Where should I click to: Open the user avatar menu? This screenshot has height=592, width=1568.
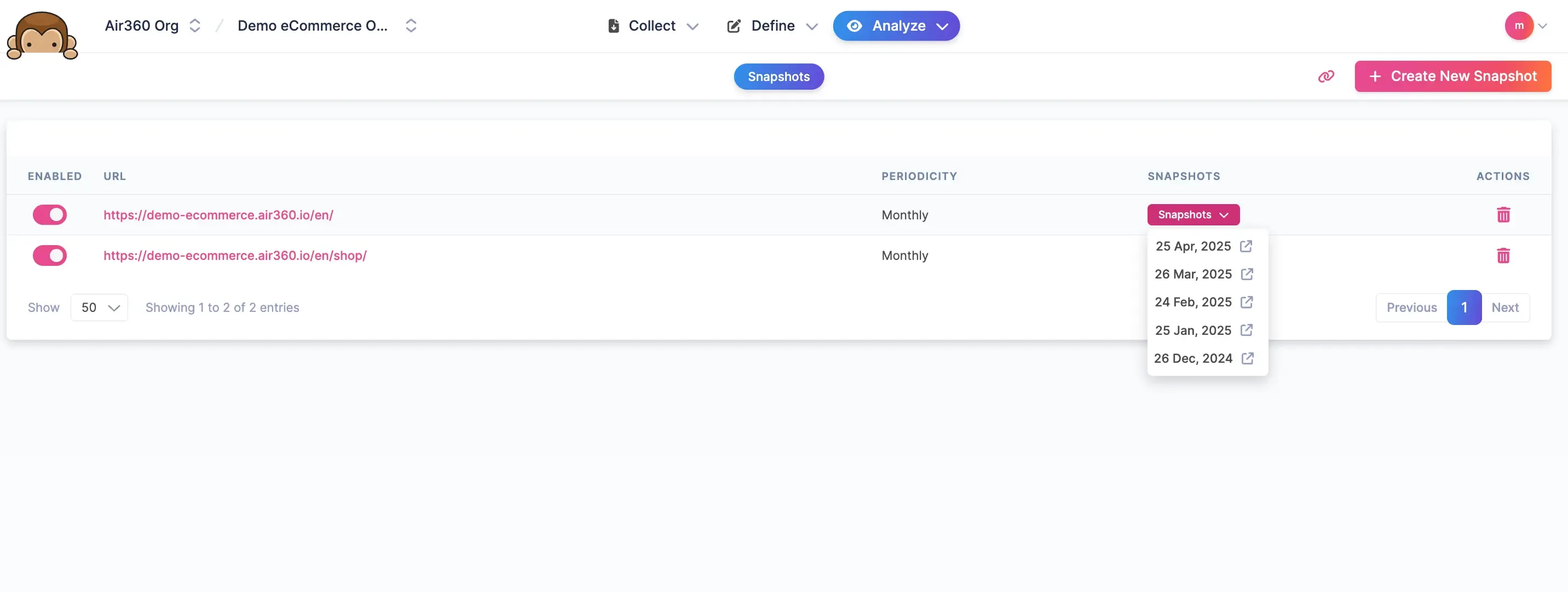tap(1520, 26)
